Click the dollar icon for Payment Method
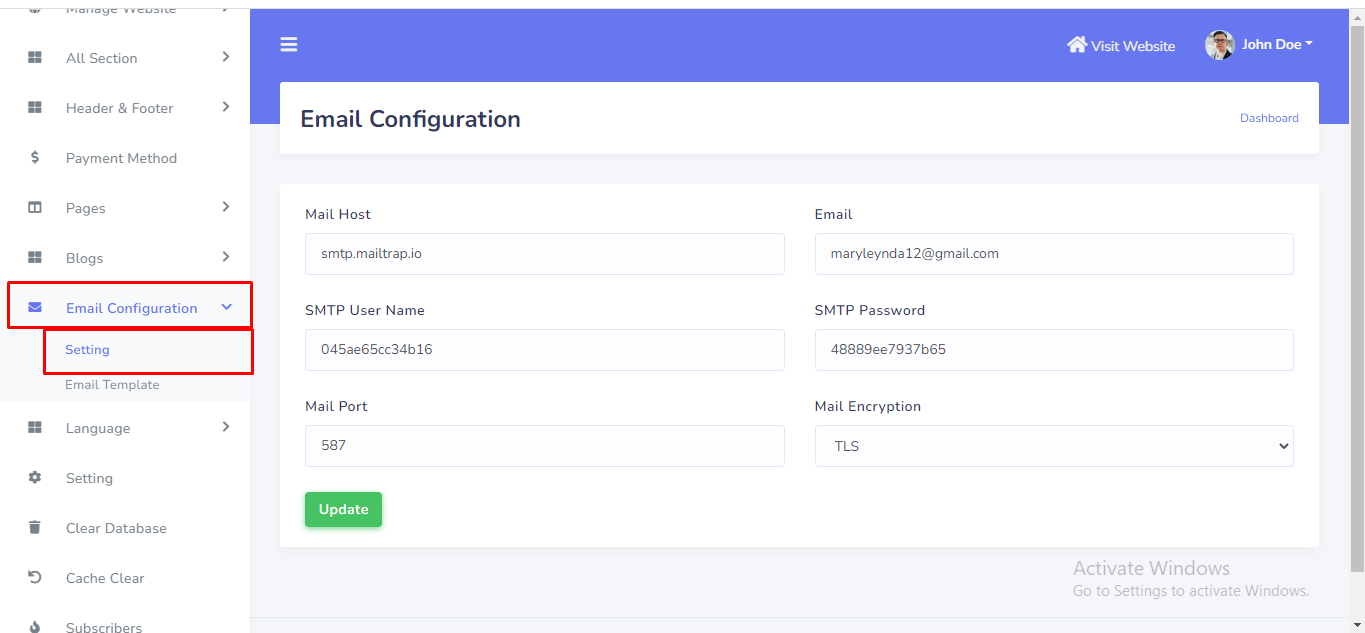 35,158
